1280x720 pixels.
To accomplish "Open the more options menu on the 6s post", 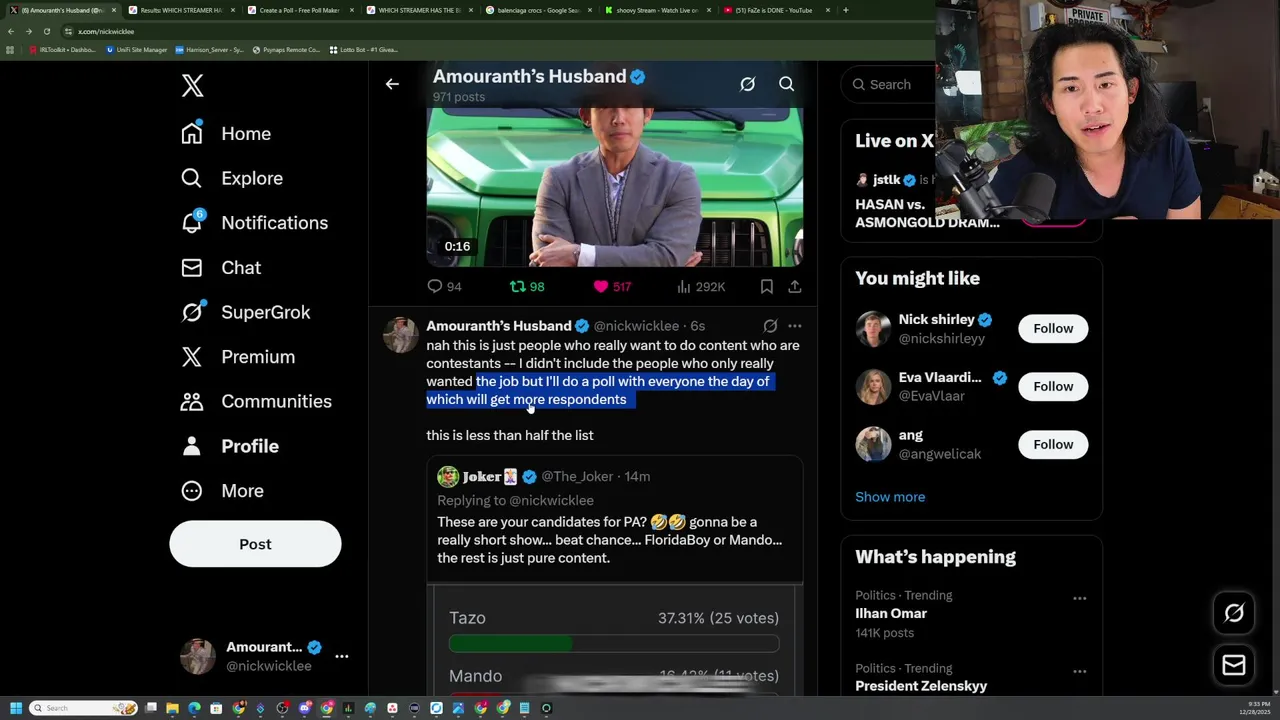I will click(794, 326).
